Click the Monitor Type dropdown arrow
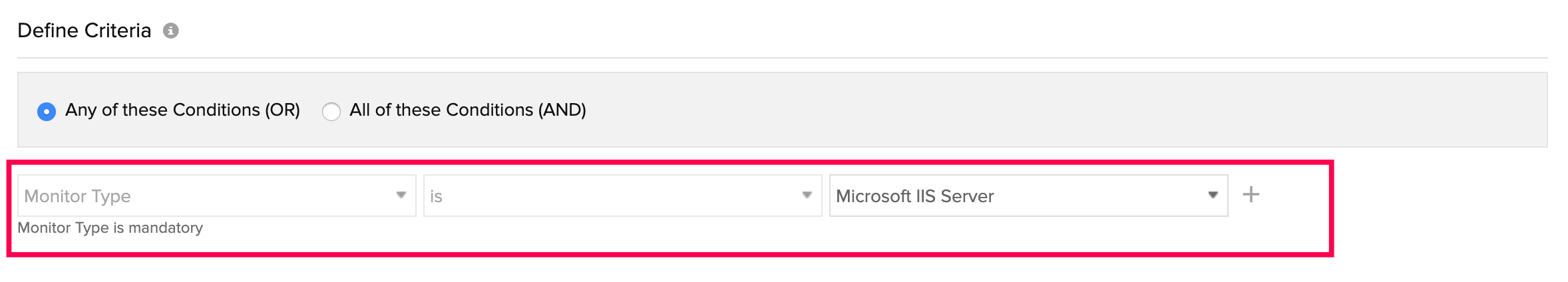 click(x=401, y=195)
